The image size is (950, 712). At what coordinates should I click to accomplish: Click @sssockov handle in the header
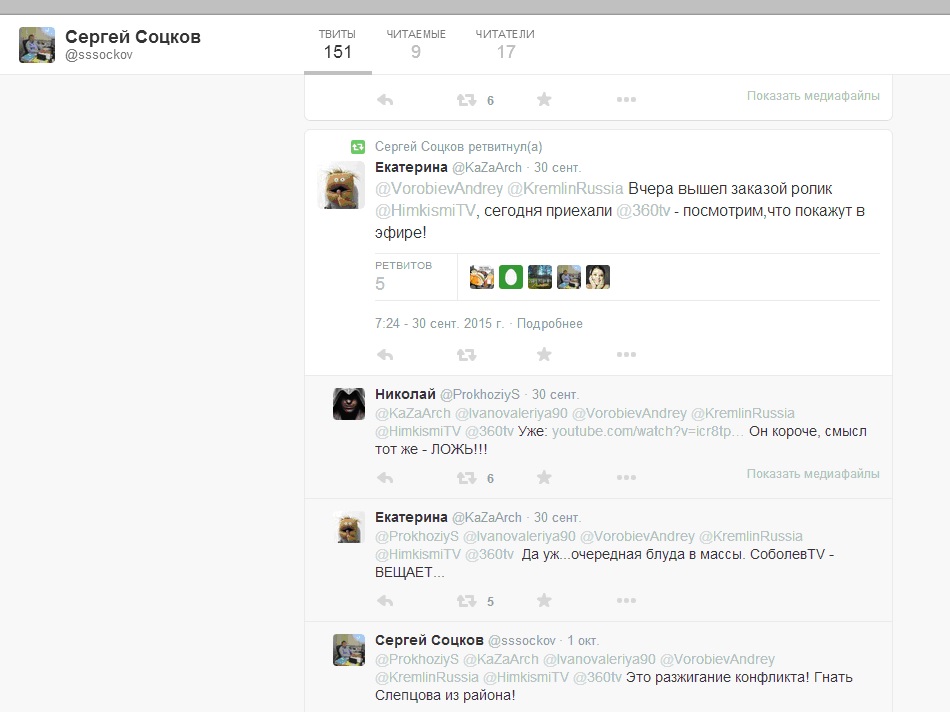click(x=99, y=55)
